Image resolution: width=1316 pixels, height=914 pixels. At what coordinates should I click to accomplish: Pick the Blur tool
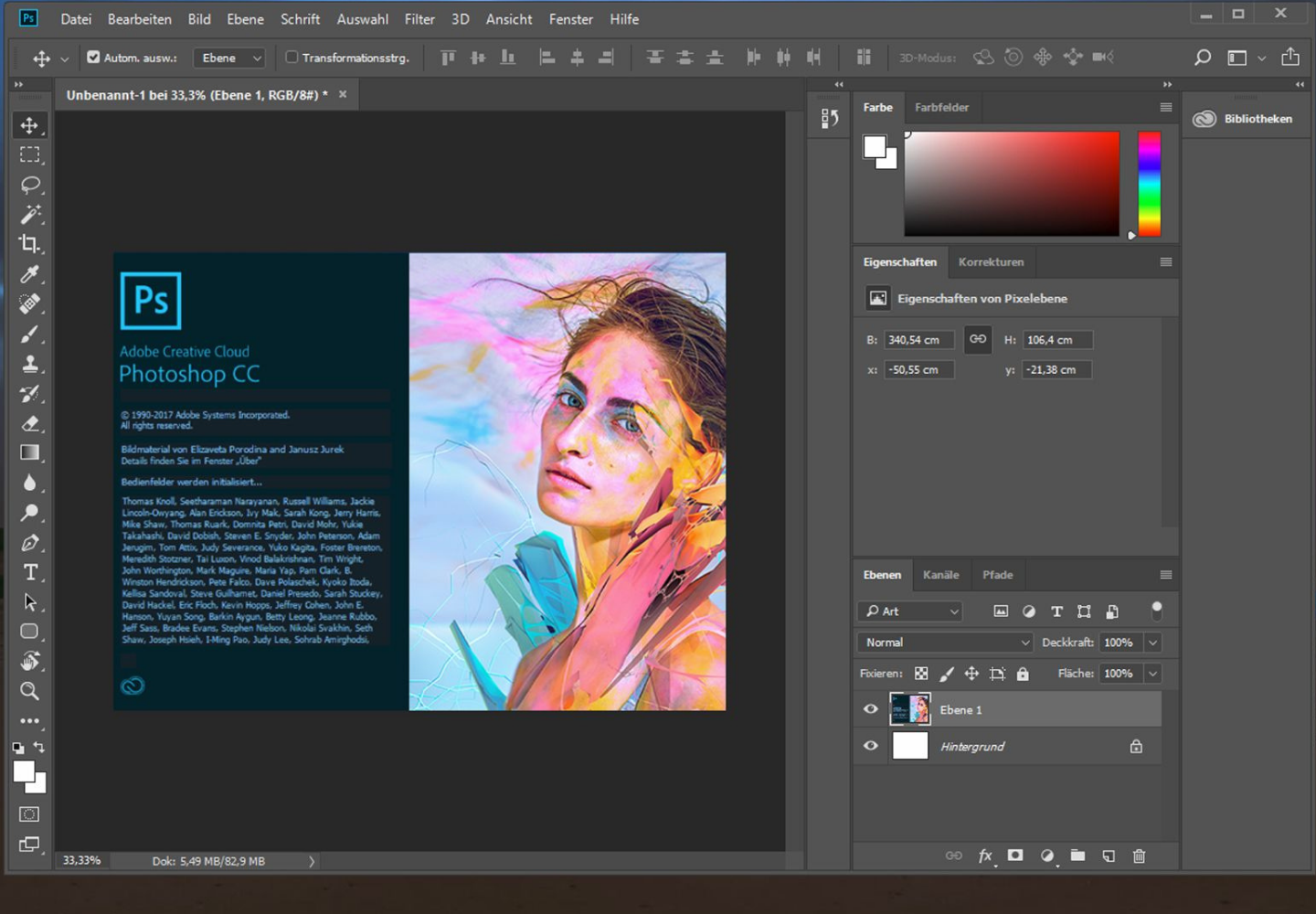pyautogui.click(x=30, y=483)
